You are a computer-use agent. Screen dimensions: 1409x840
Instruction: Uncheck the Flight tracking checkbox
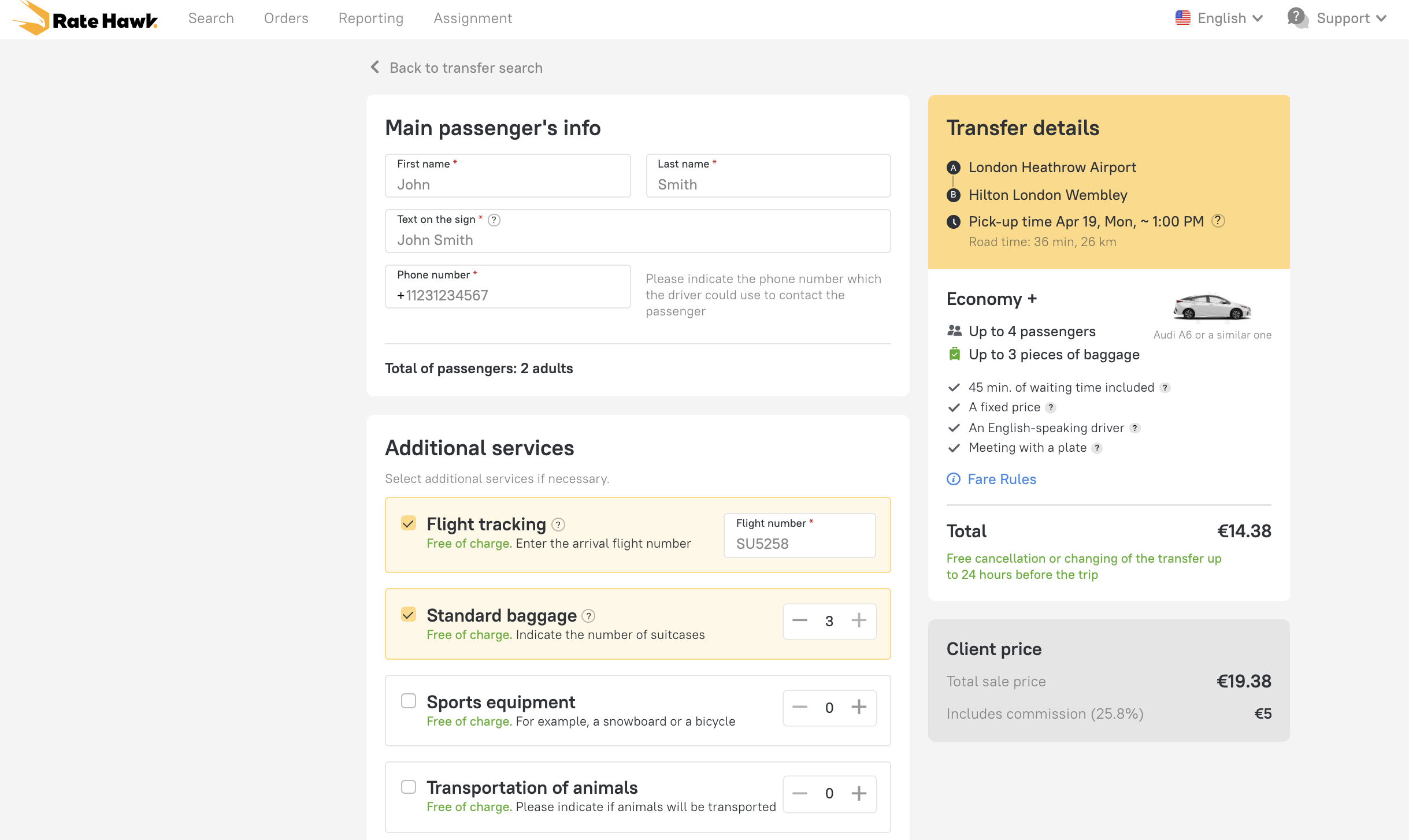409,523
